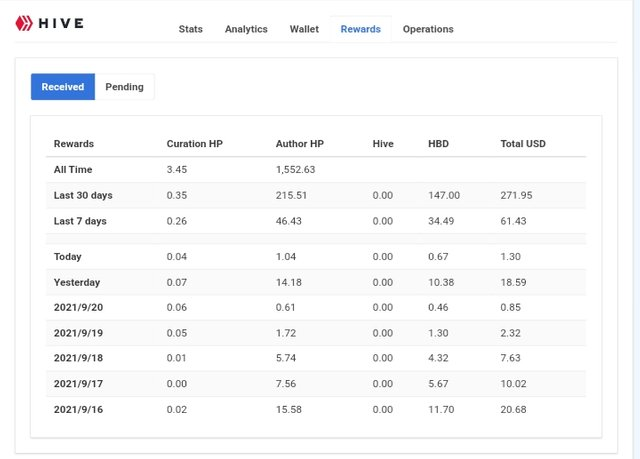Click Today's HBD value 0.67
The image size is (640, 459).
pyautogui.click(x=438, y=257)
